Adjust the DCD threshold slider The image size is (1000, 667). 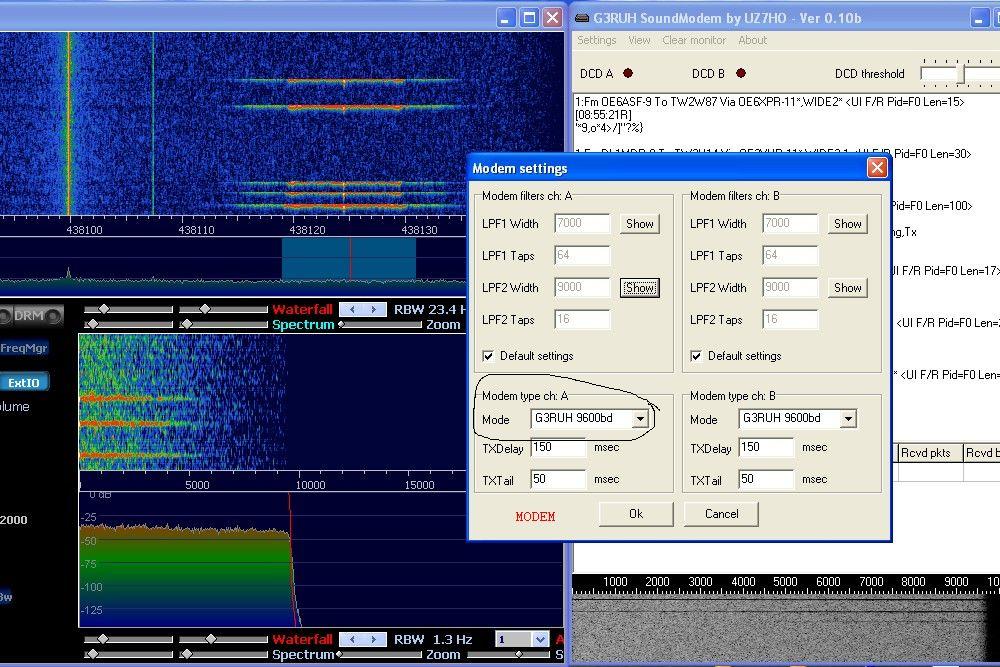(x=962, y=73)
